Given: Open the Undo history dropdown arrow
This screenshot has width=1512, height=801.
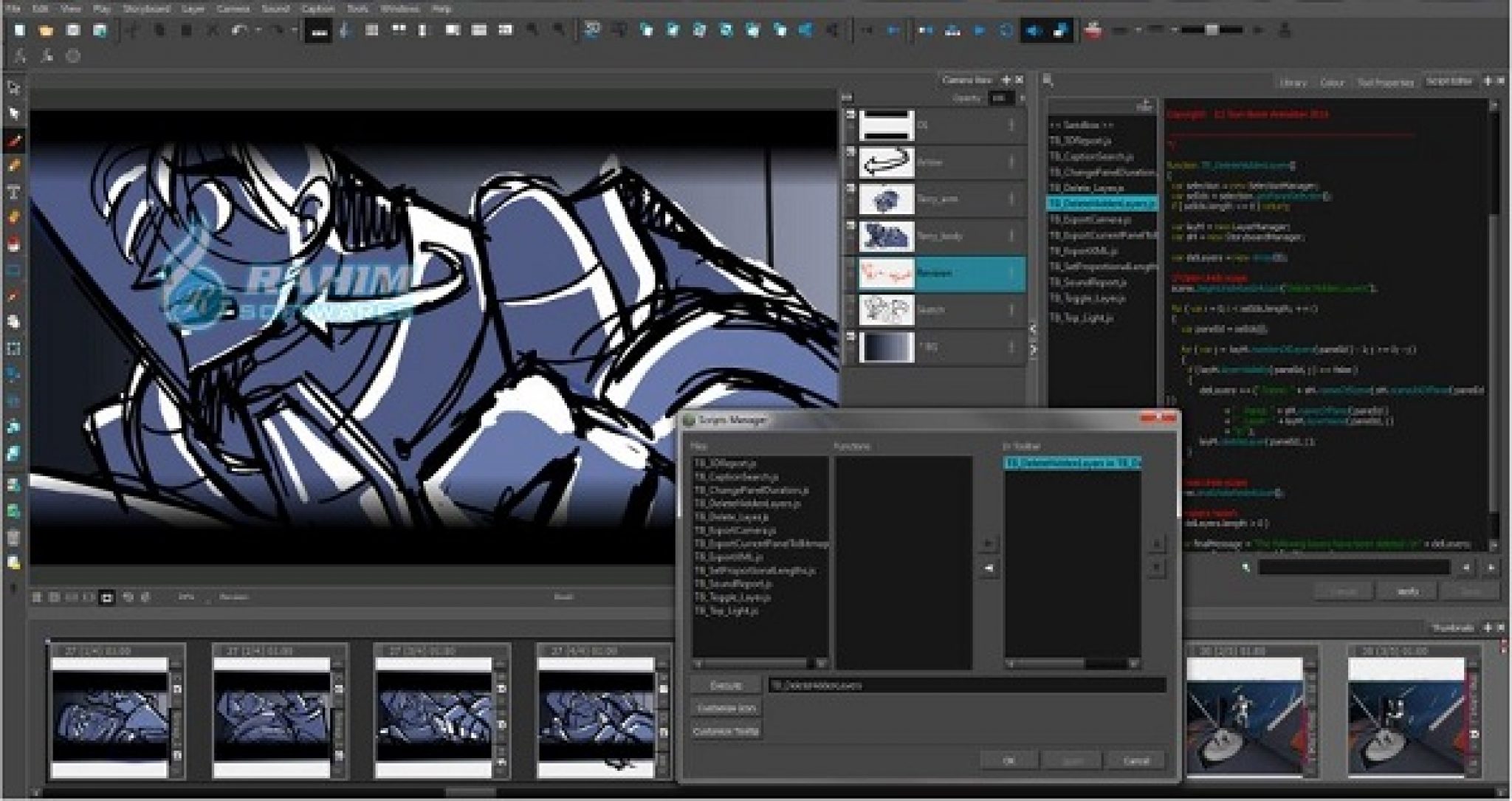Looking at the screenshot, I should click(258, 30).
